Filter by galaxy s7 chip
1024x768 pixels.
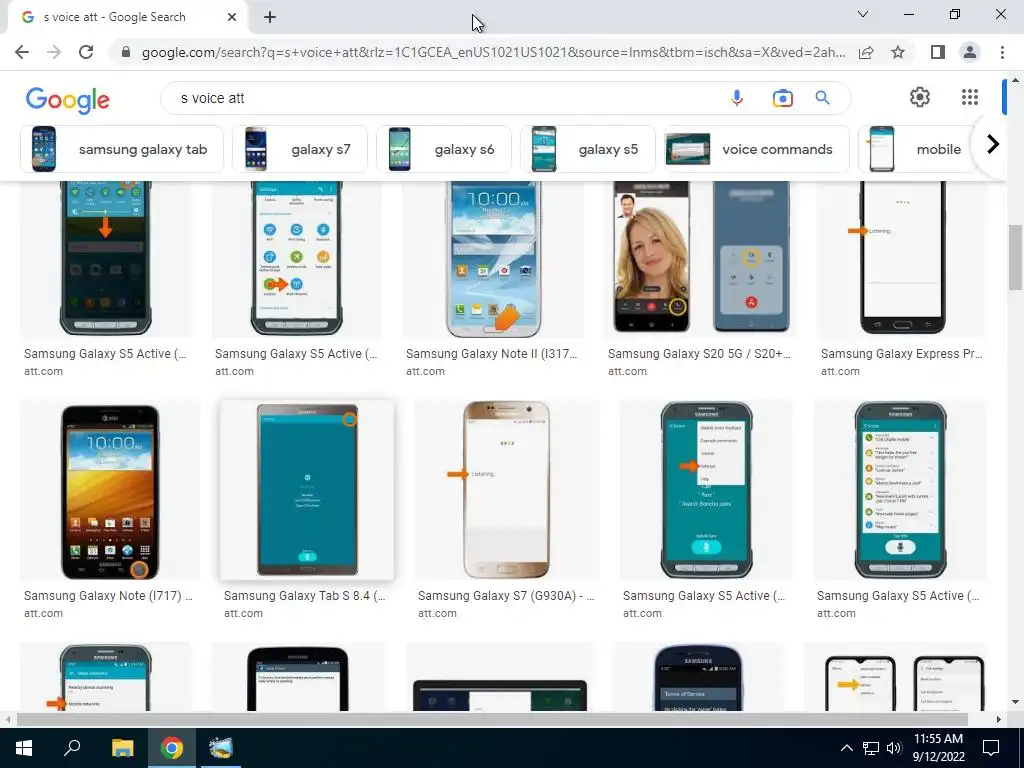pyautogui.click(x=300, y=149)
